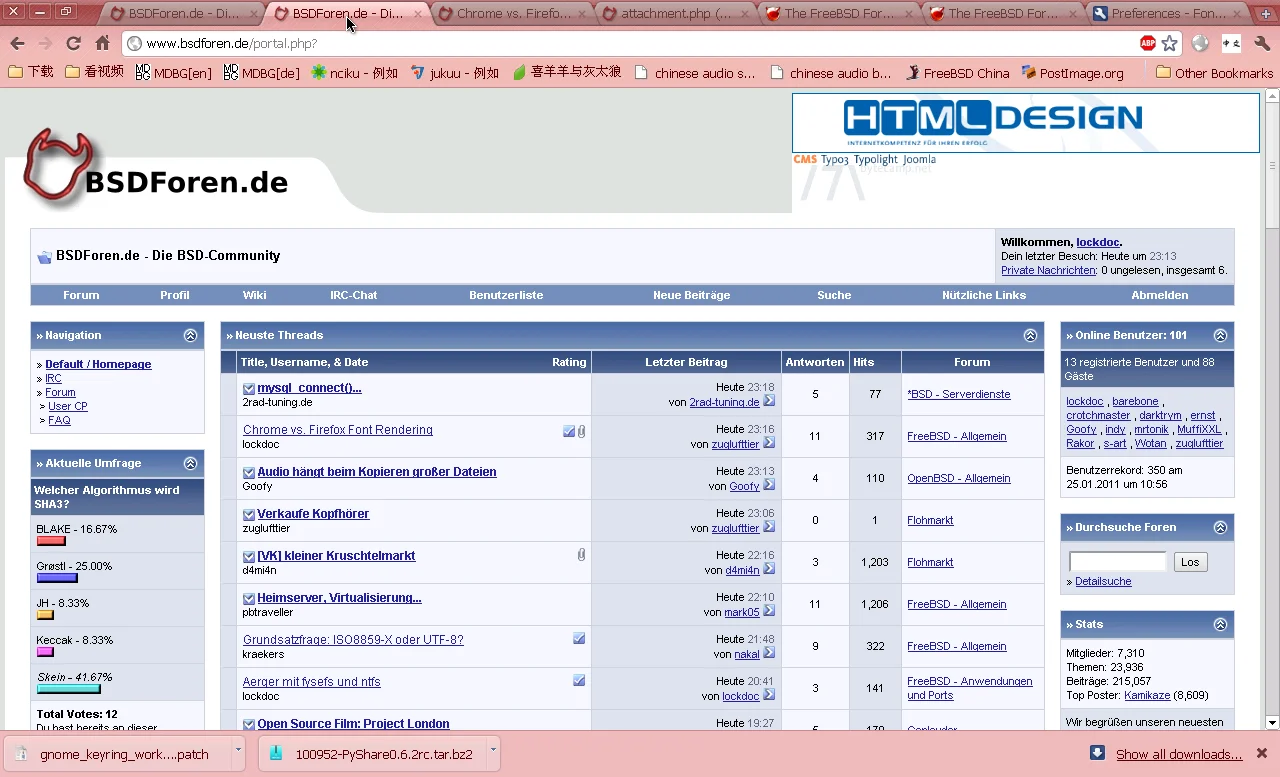Click the BSDForen.de devil logo
This screenshot has width=1280, height=777.
click(62, 167)
